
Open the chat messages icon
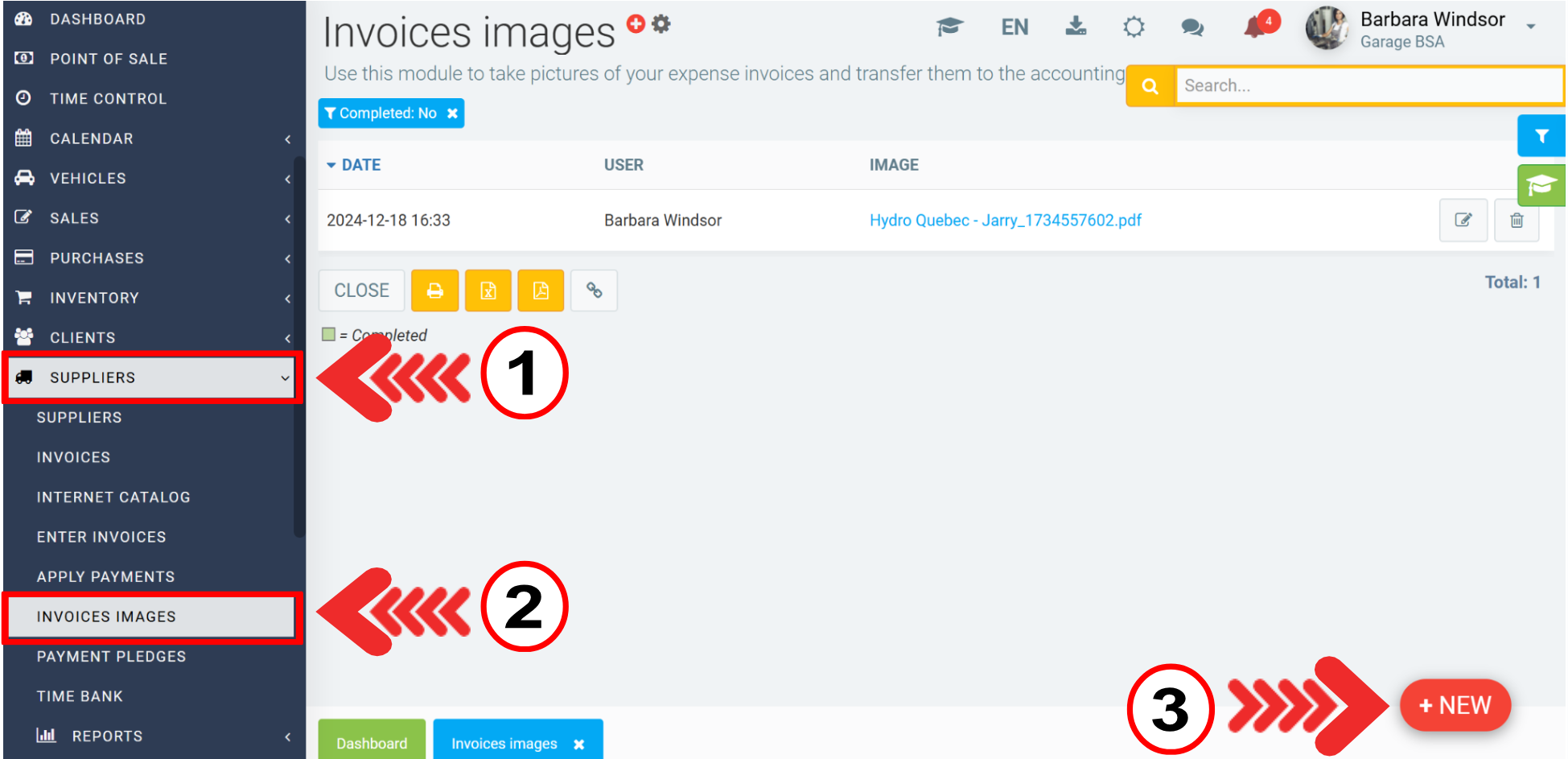1191,27
